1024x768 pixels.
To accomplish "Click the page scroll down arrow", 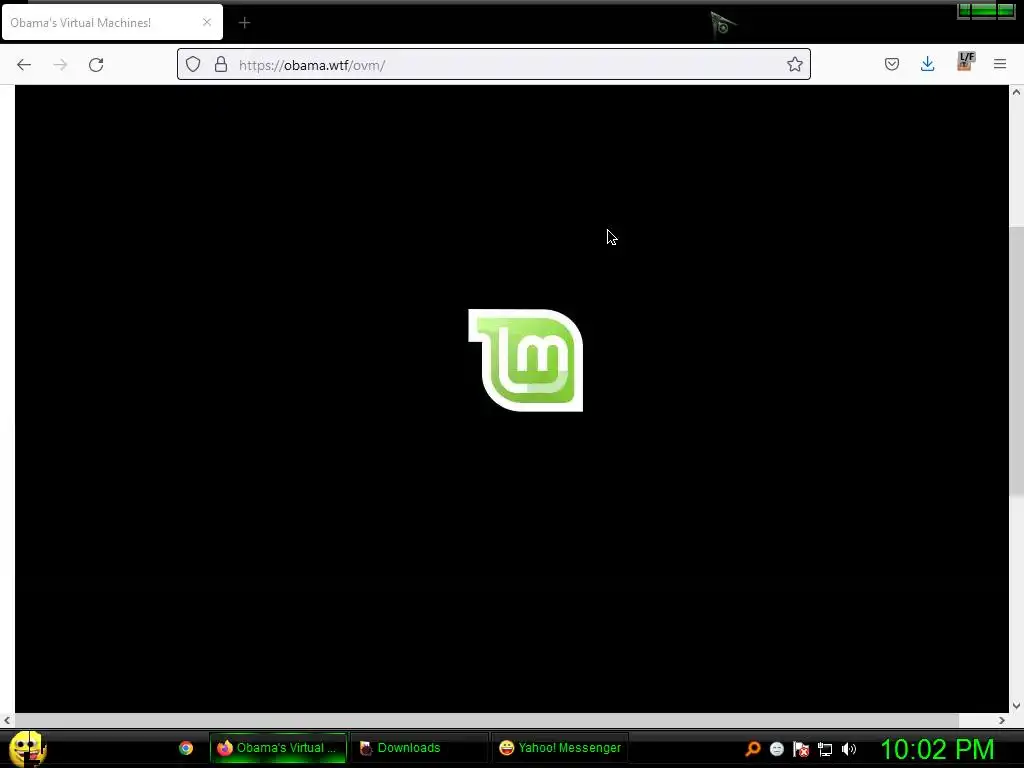I will (x=1016, y=706).
